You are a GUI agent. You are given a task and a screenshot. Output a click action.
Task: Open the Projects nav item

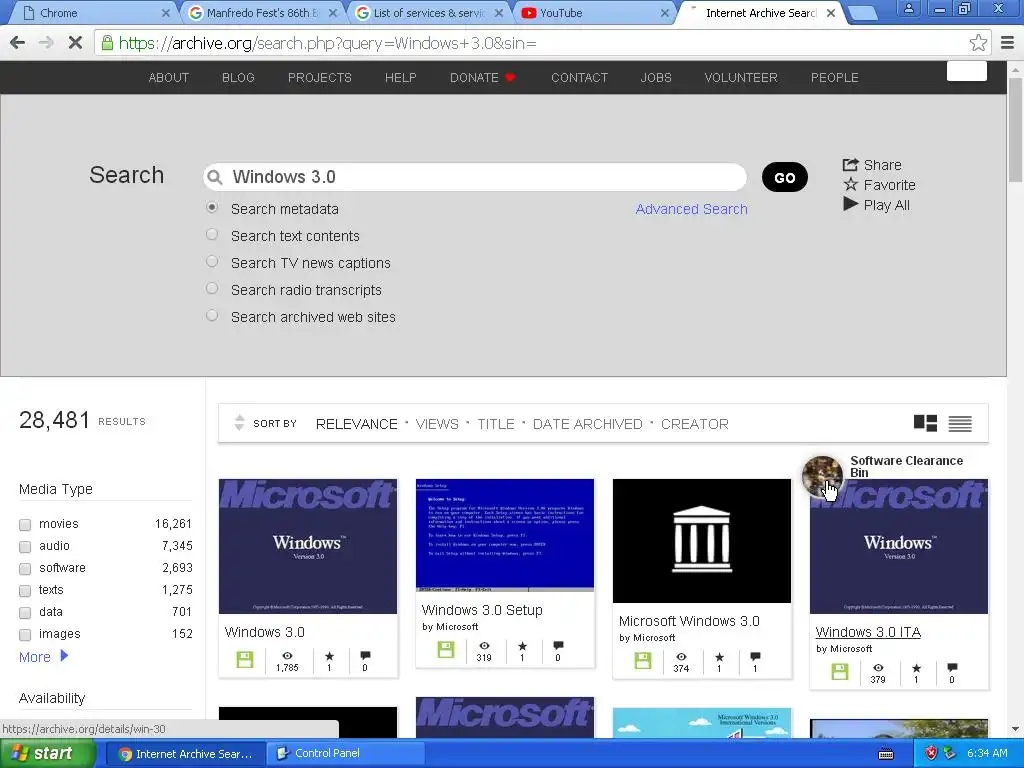[319, 78]
